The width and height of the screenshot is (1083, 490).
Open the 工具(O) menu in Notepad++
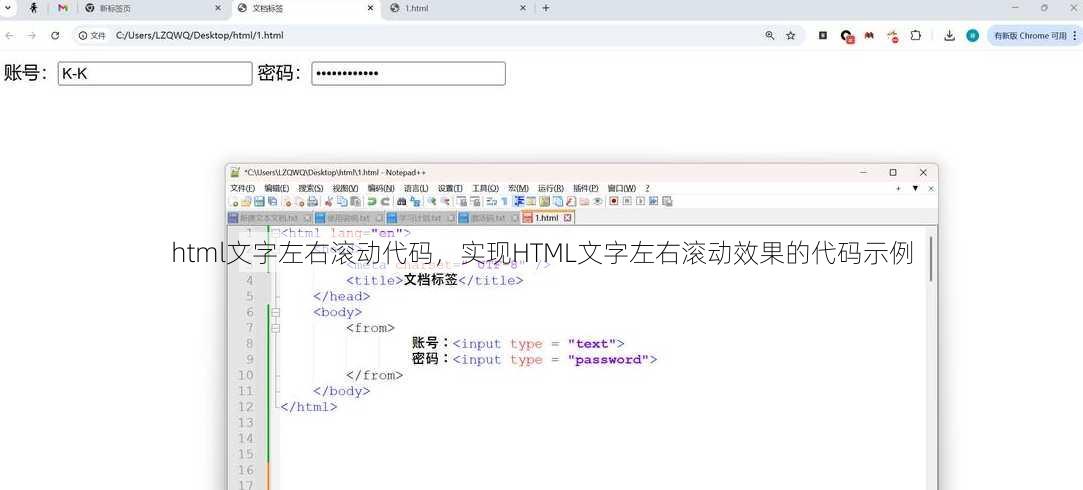point(485,188)
